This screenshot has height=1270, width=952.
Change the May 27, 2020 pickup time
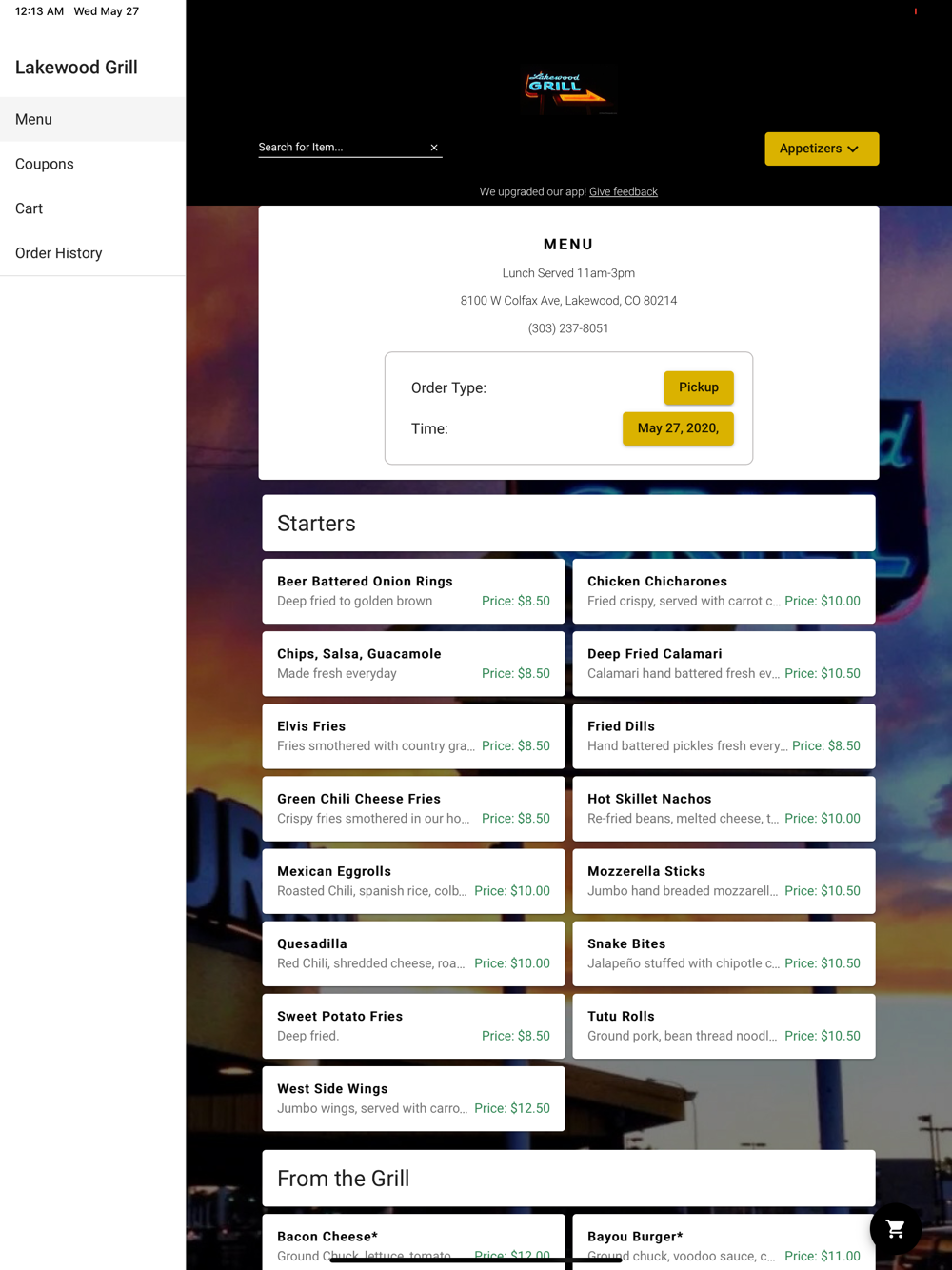tap(678, 428)
